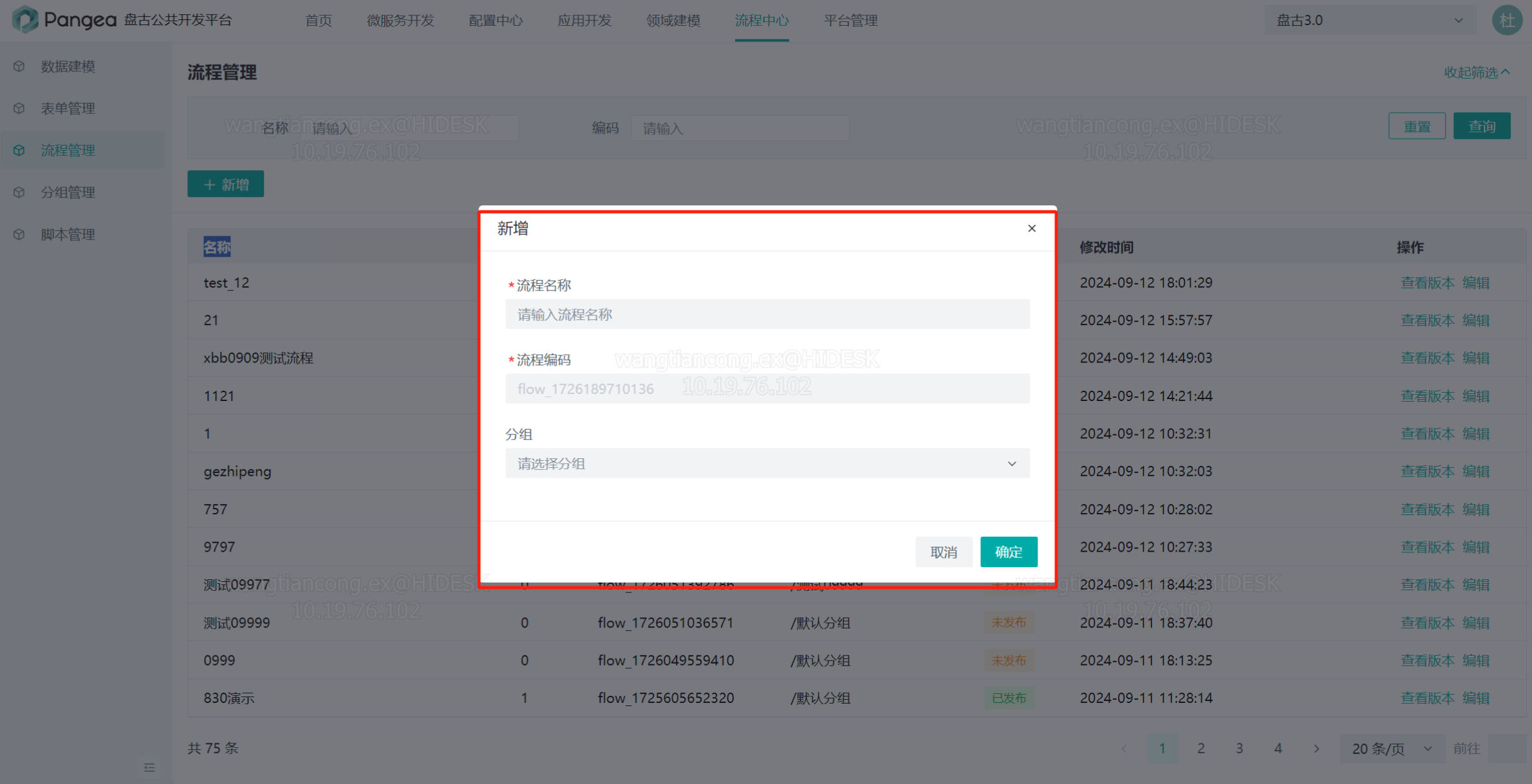Click the 查询 search button
Screen dimensions: 1532x784
[x=1482, y=126]
